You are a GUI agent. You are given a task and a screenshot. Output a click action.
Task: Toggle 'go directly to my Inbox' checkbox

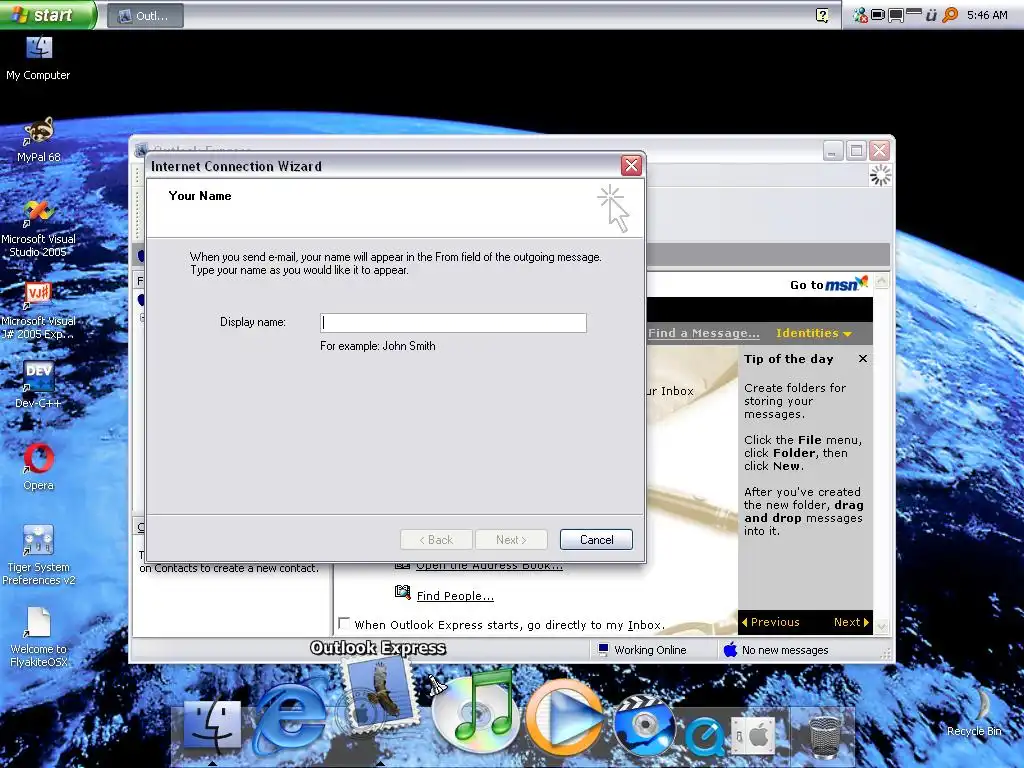[344, 624]
